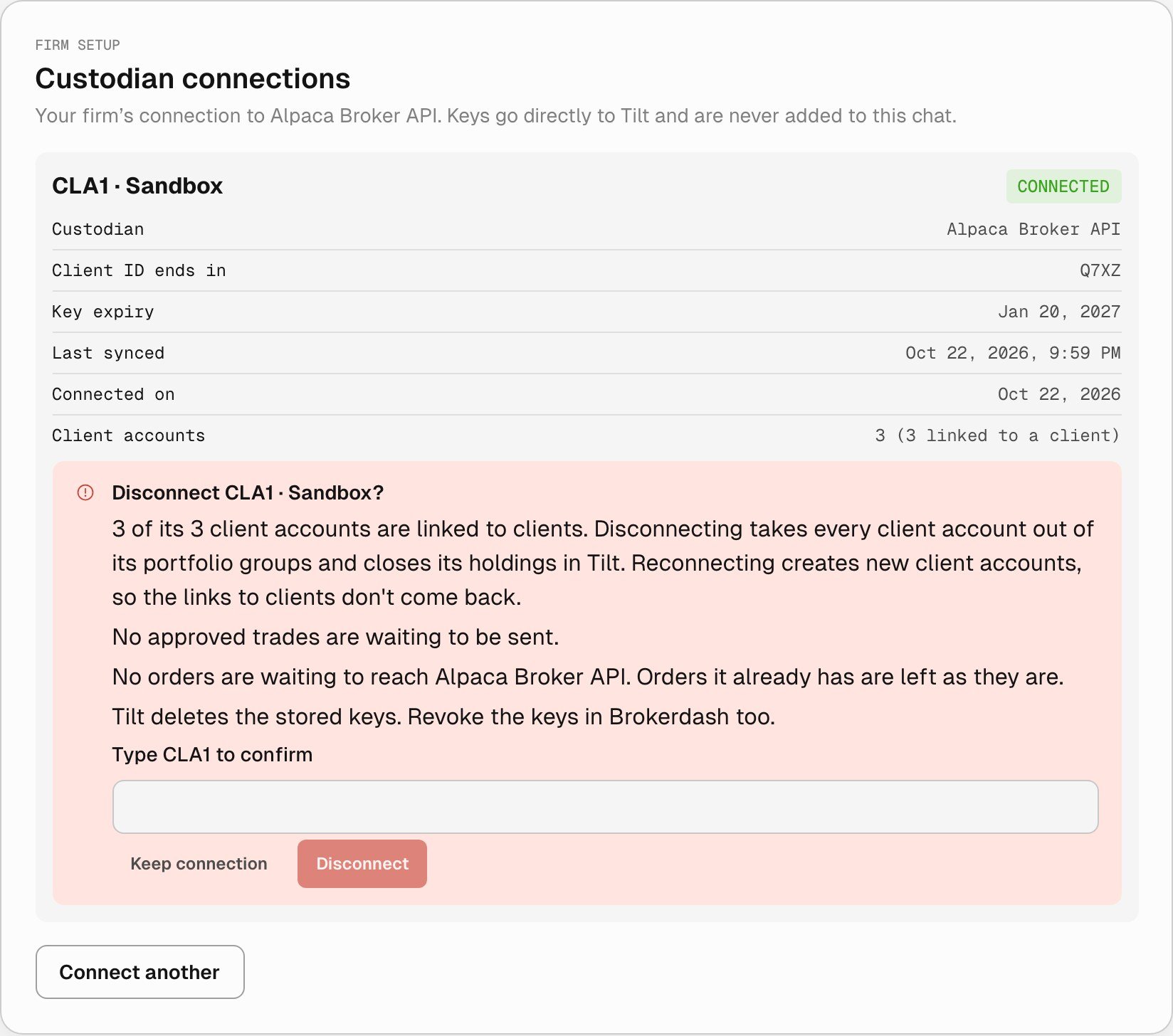Click the CLA1 confirmation text field
Screen dimensions: 1173x1036
[x=605, y=807]
